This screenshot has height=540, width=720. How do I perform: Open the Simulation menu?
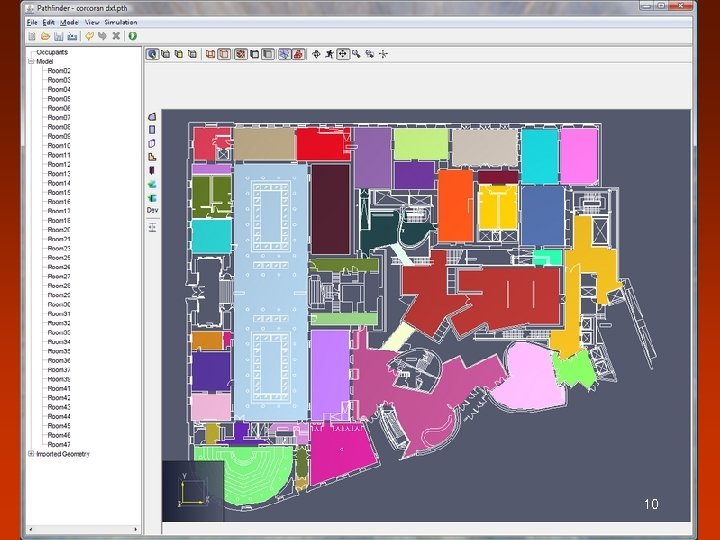pyautogui.click(x=121, y=22)
